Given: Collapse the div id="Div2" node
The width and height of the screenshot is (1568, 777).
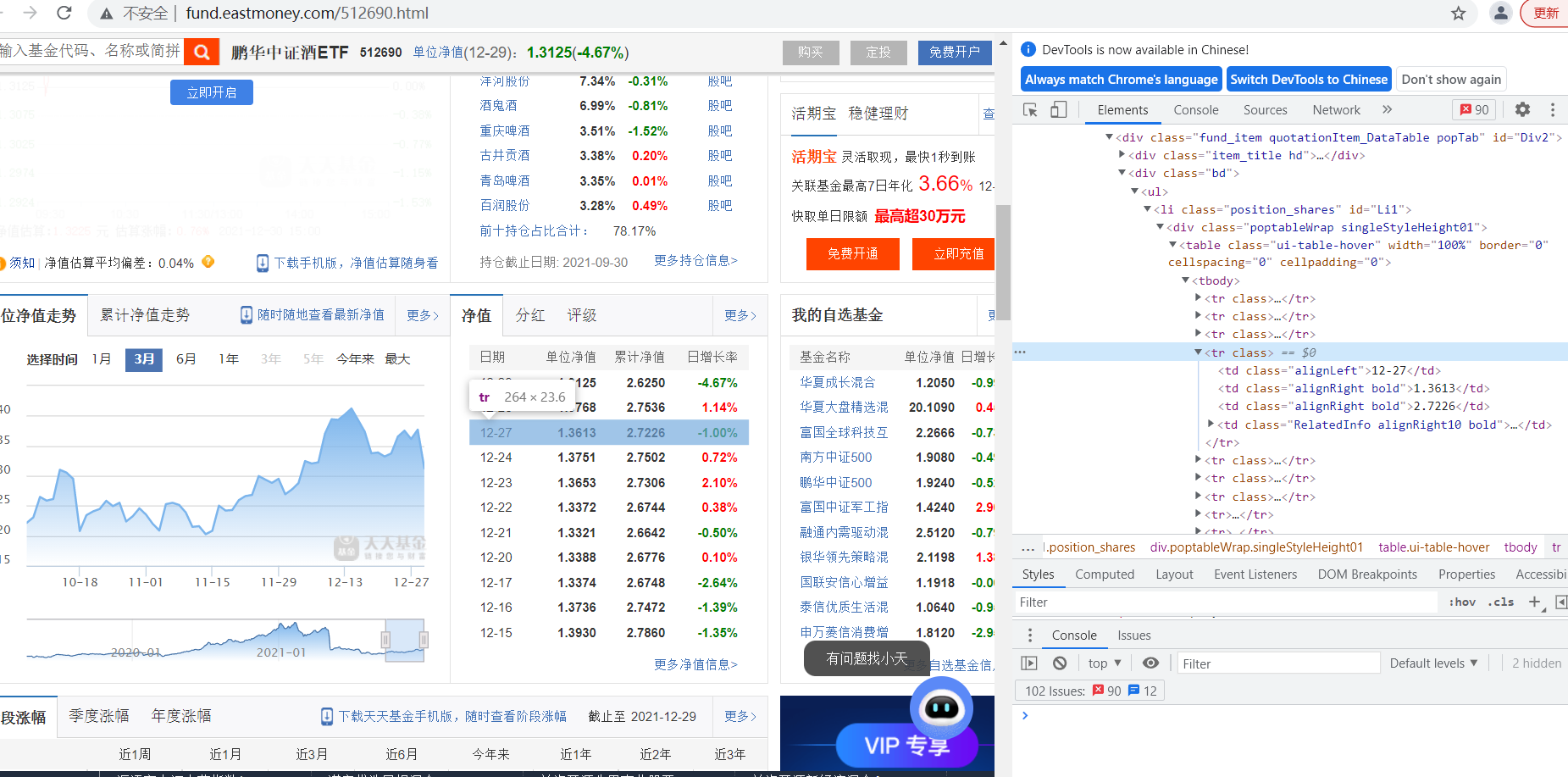Looking at the screenshot, I should (x=1109, y=137).
